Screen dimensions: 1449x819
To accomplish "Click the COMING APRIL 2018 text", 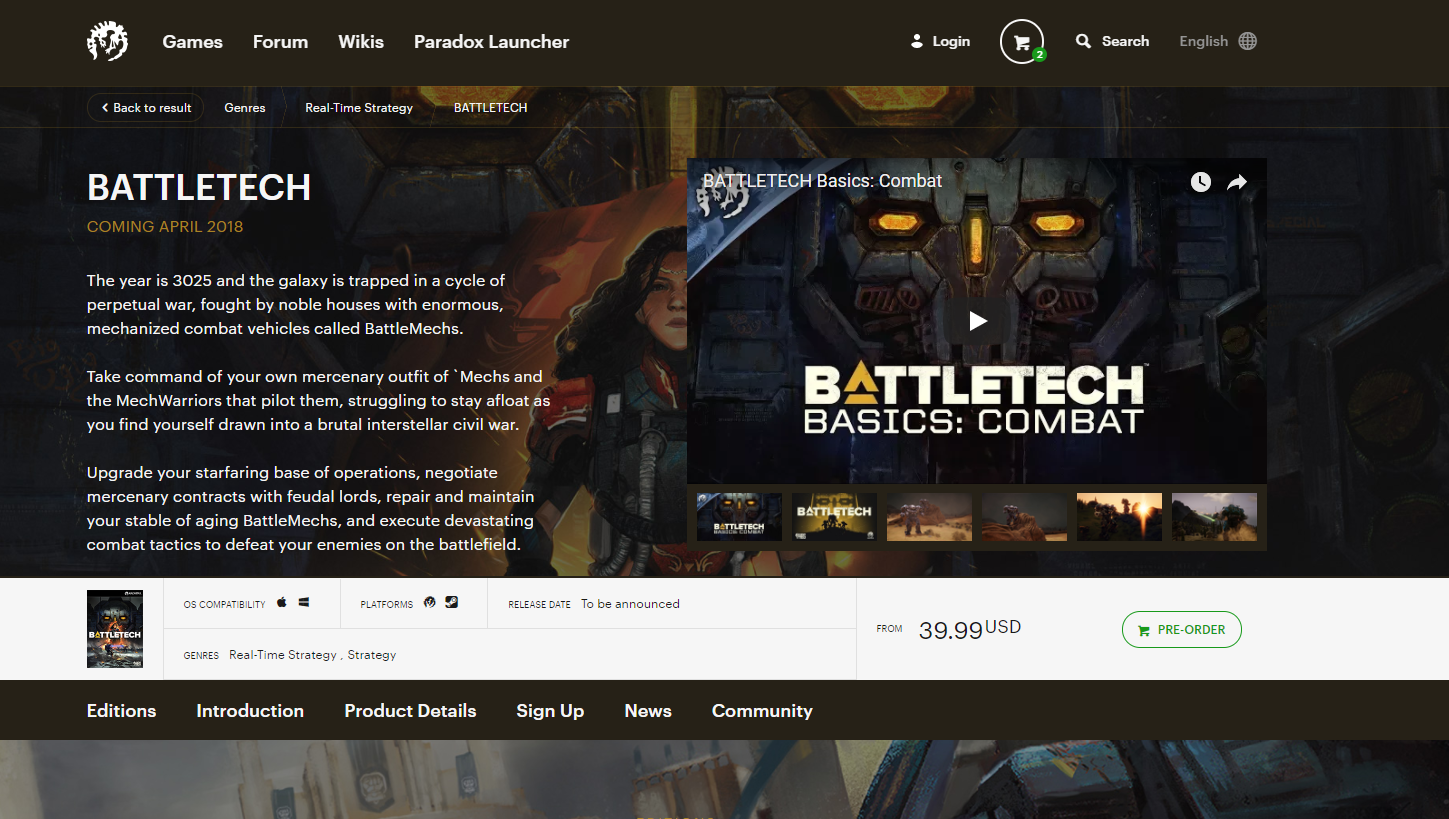I will point(165,227).
